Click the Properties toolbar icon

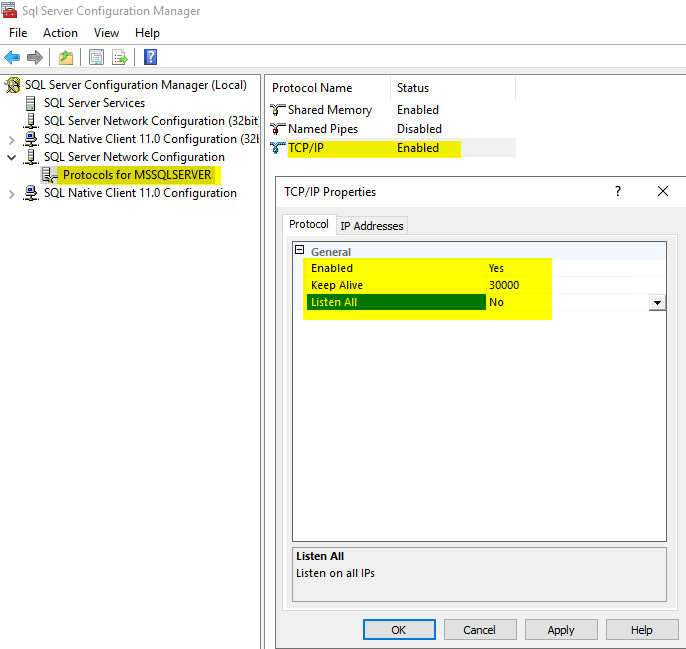pos(96,57)
